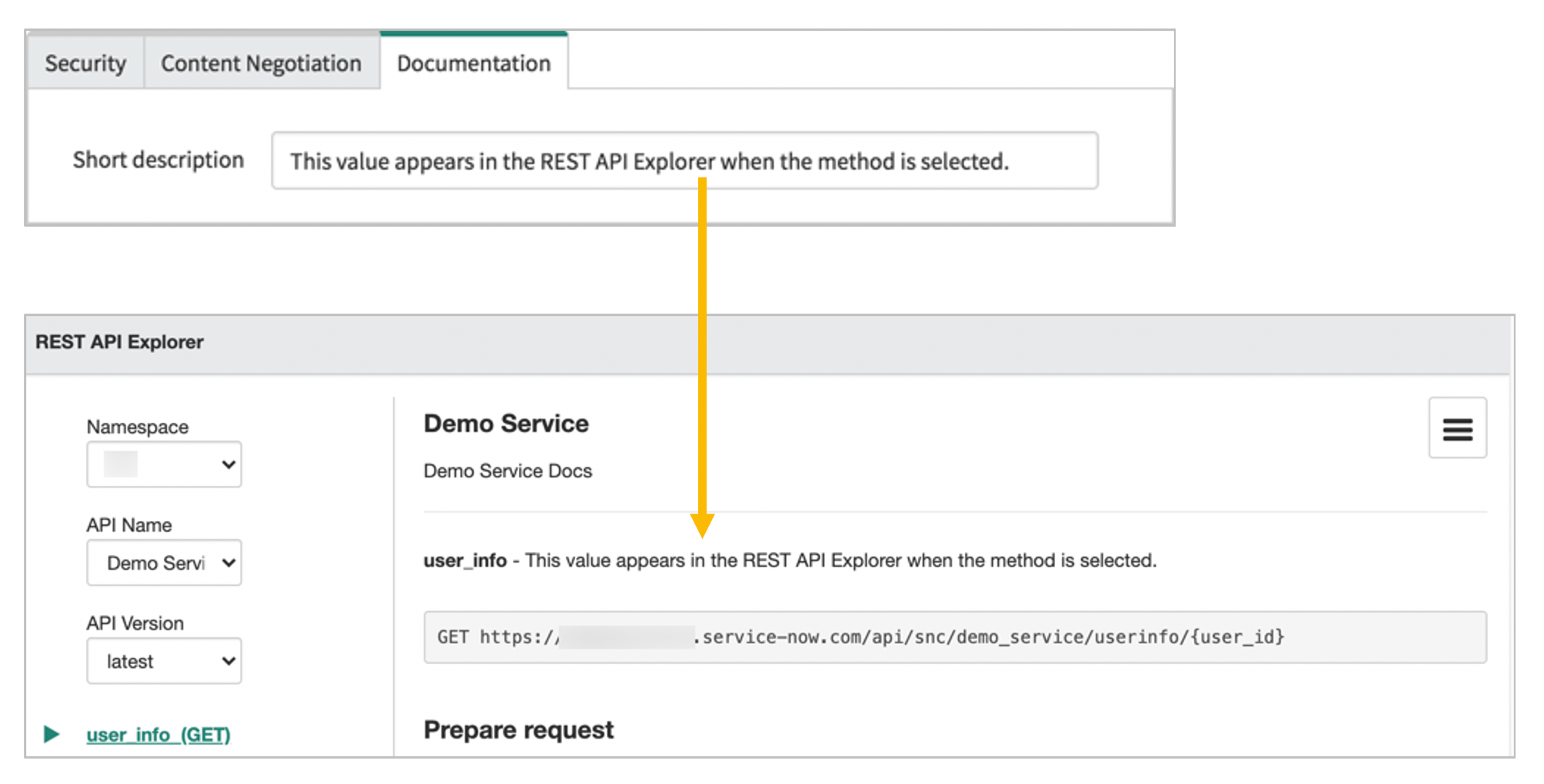Image resolution: width=1544 pixels, height=784 pixels.
Task: Open the hamburger menu beside Demo Service
Action: pos(1458,428)
